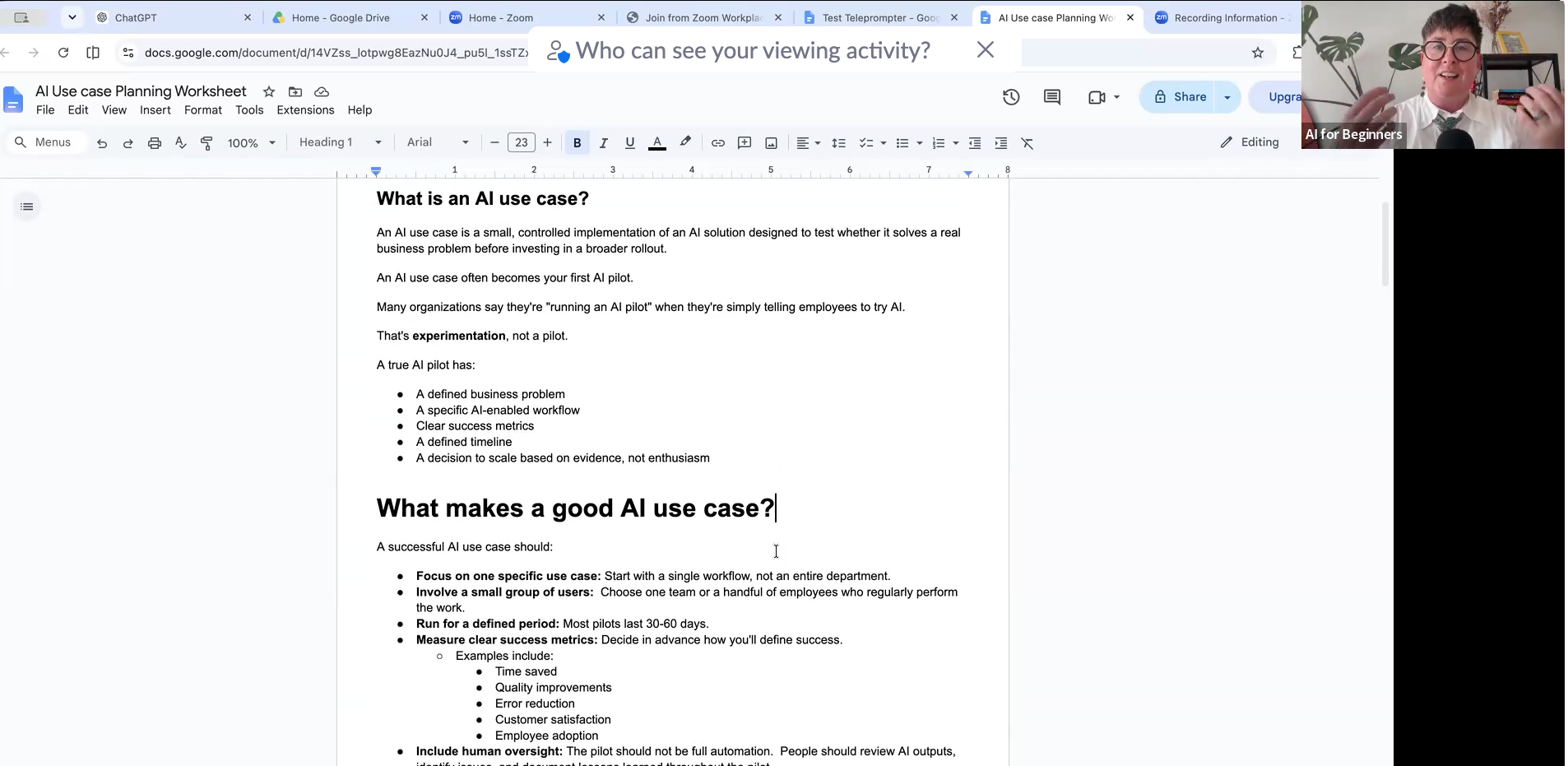
Task: Open version history clock icon
Action: [1011, 97]
